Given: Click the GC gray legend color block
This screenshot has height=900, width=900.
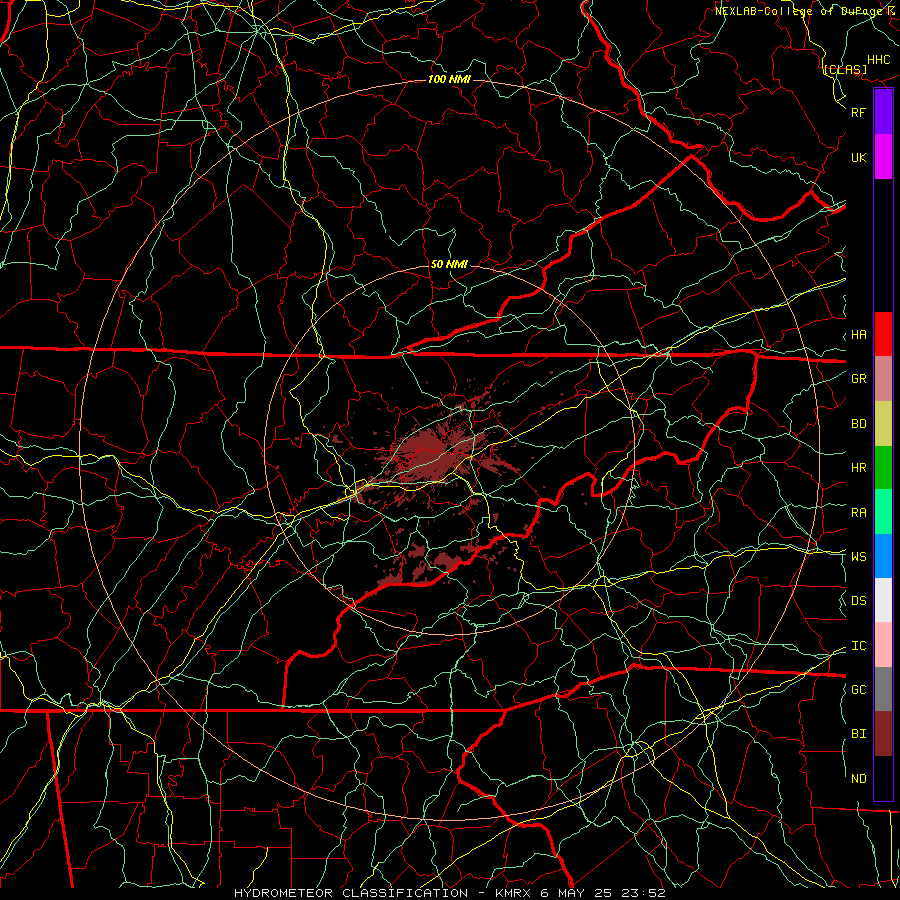Looking at the screenshot, I should (x=883, y=689).
